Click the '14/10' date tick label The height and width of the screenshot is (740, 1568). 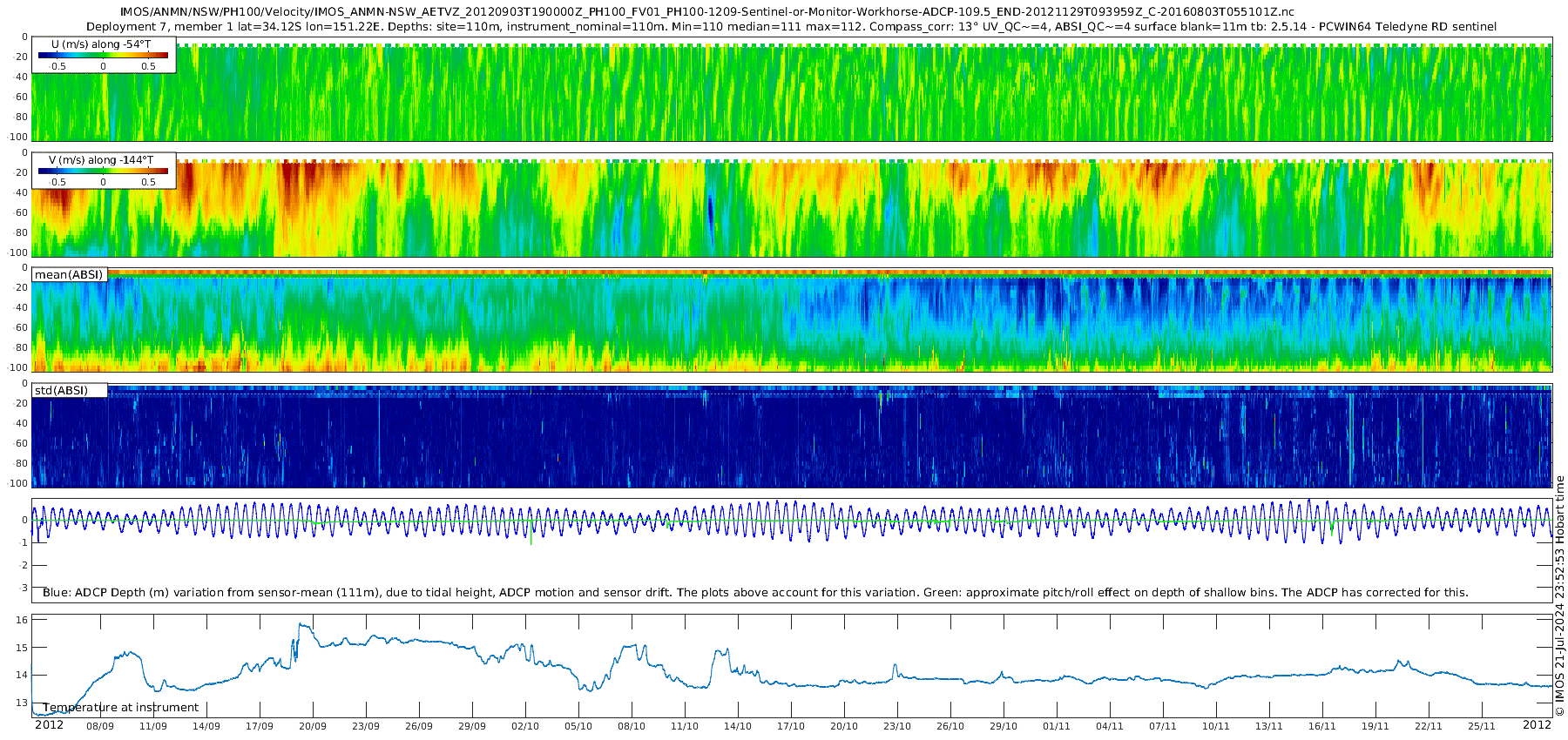click(738, 726)
